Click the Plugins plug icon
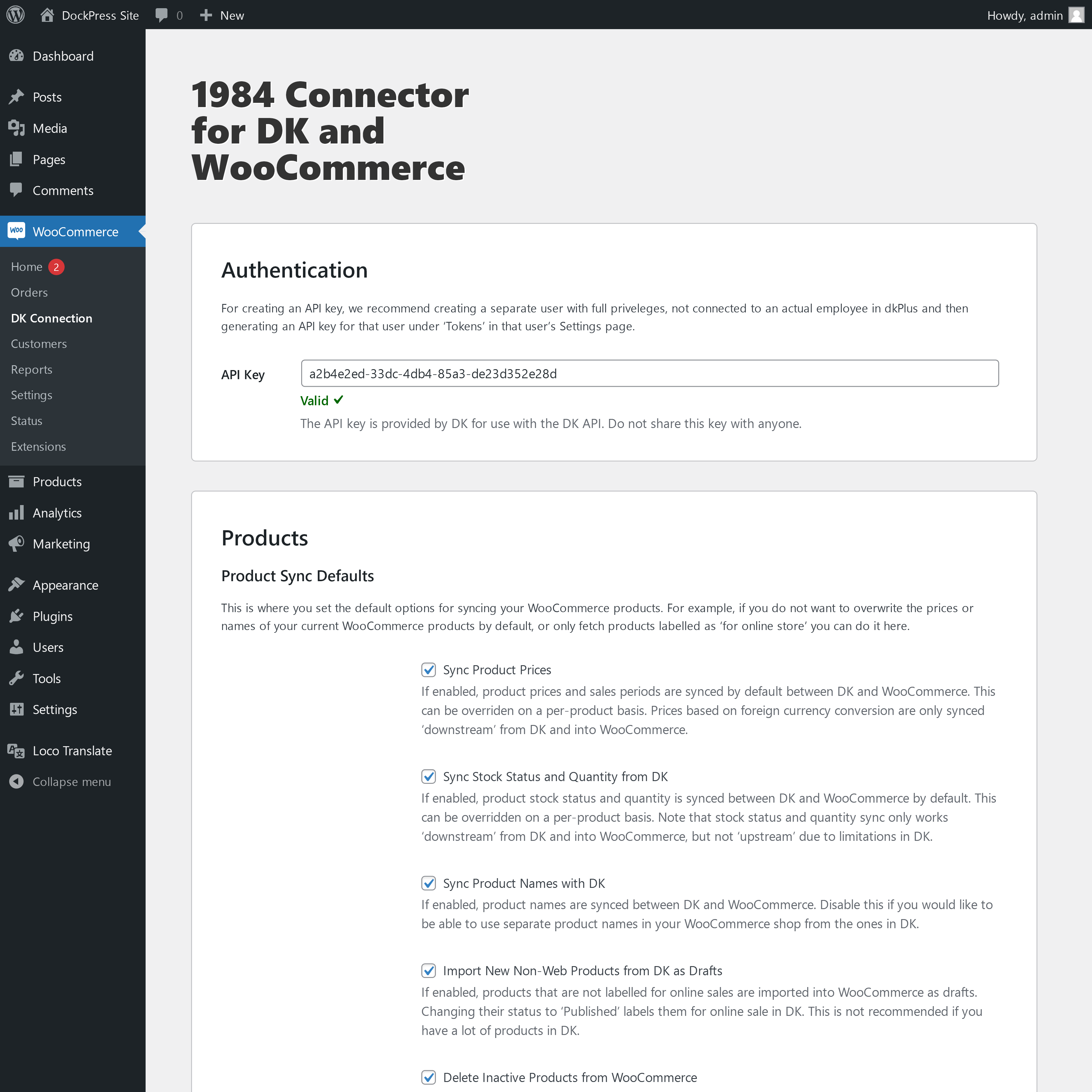 point(16,616)
